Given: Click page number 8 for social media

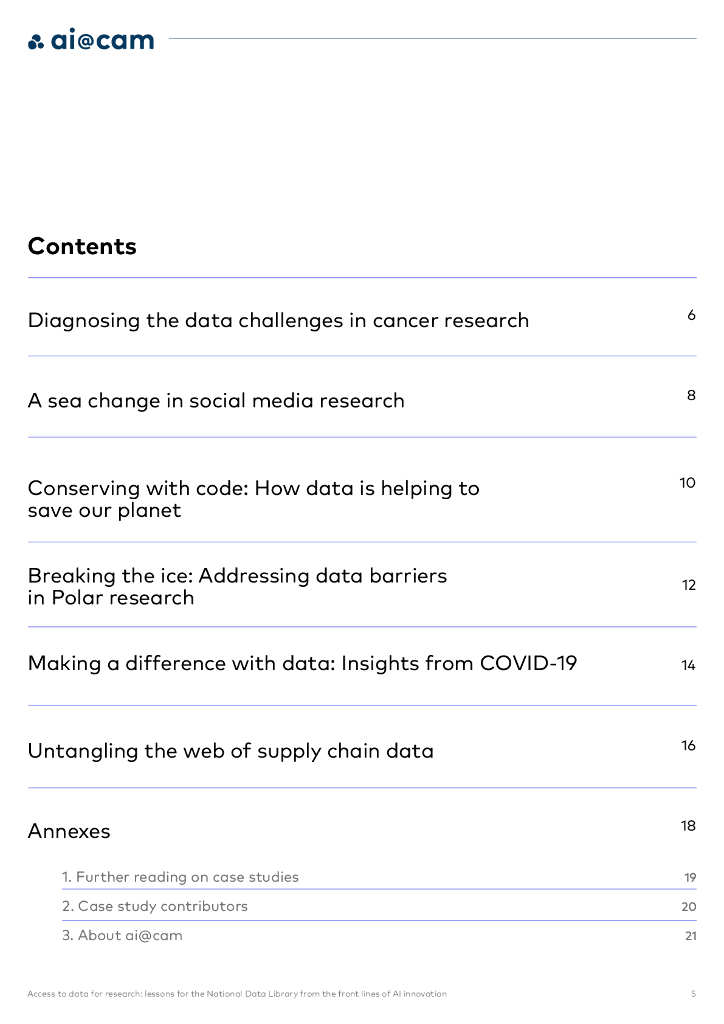Looking at the screenshot, I should [x=691, y=395].
